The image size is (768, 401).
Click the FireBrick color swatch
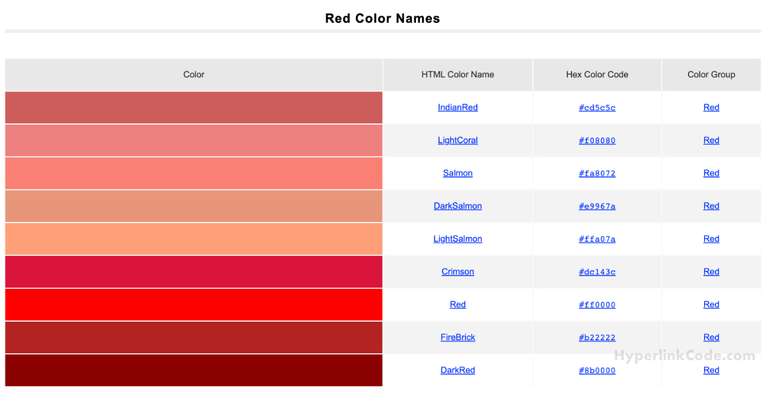coord(193,337)
